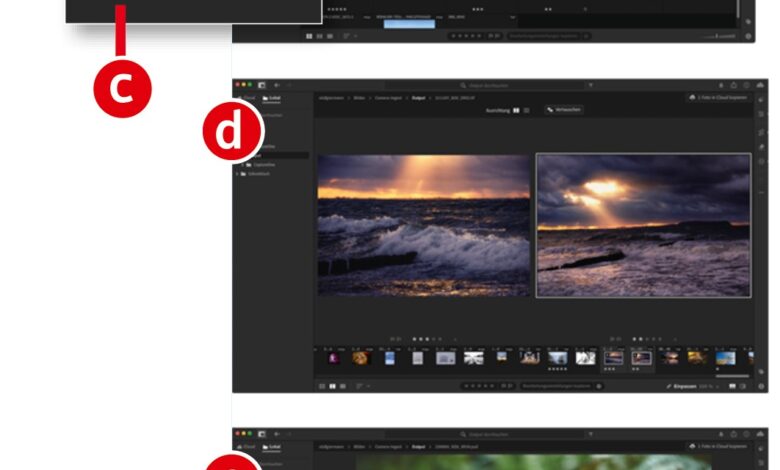Select the blue-sky beach thumbnail at filmstrip right
780x470 pixels.
coord(725,358)
